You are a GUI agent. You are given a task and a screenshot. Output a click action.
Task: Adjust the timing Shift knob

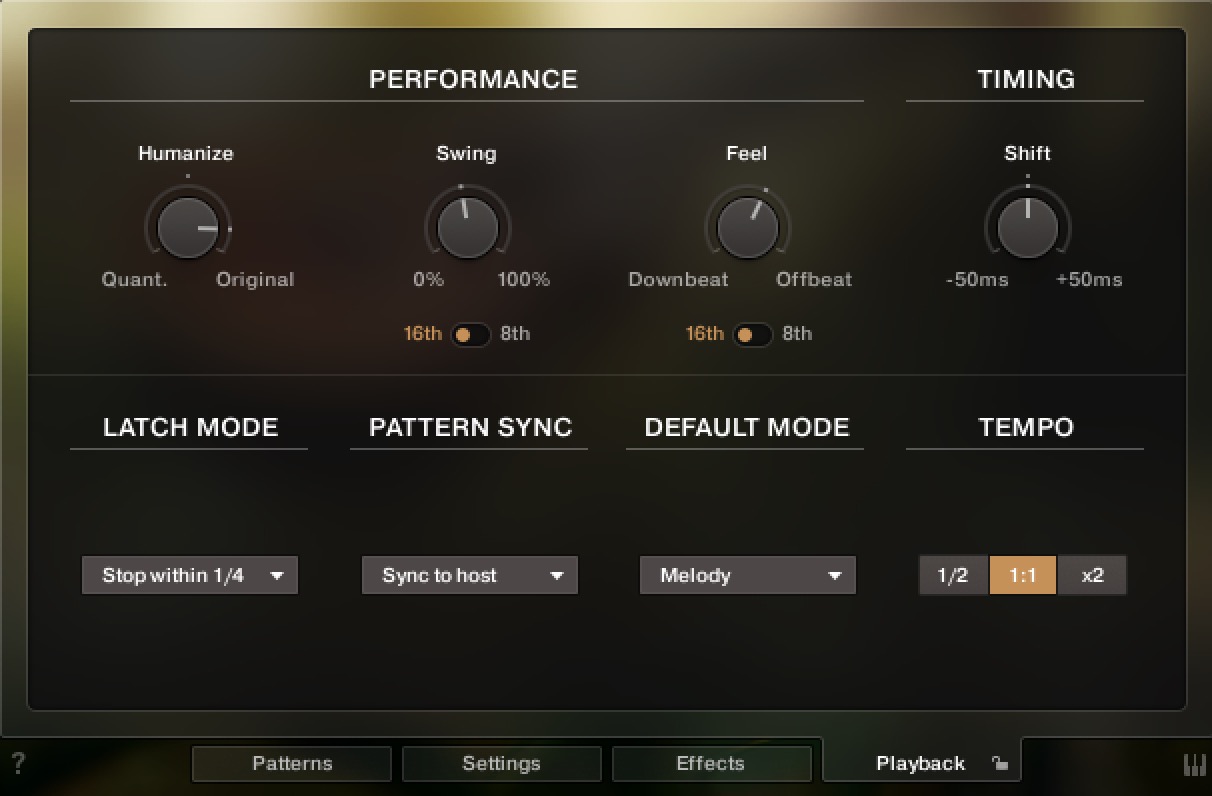coord(1028,227)
